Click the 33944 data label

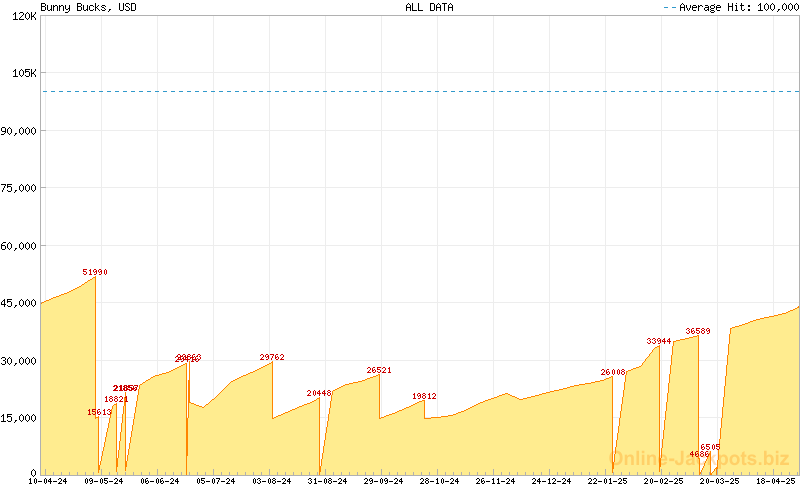(659, 341)
